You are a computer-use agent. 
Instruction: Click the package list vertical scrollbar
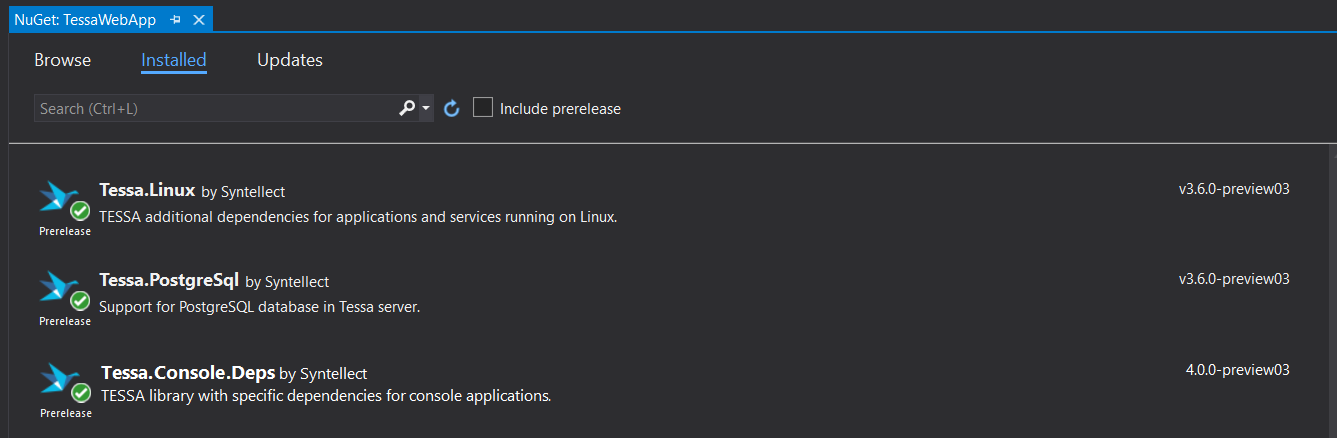[x=1330, y=290]
